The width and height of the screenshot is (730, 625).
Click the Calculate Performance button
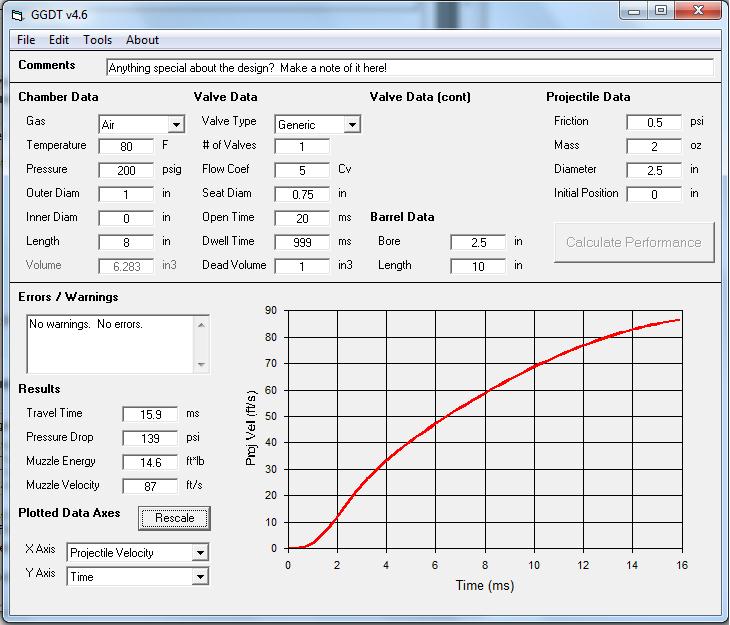click(634, 242)
